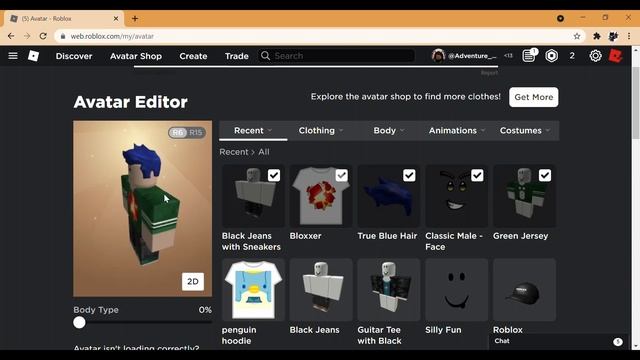The height and width of the screenshot is (360, 640).
Task: Uncheck the True Blue Hair item
Action: point(409,176)
